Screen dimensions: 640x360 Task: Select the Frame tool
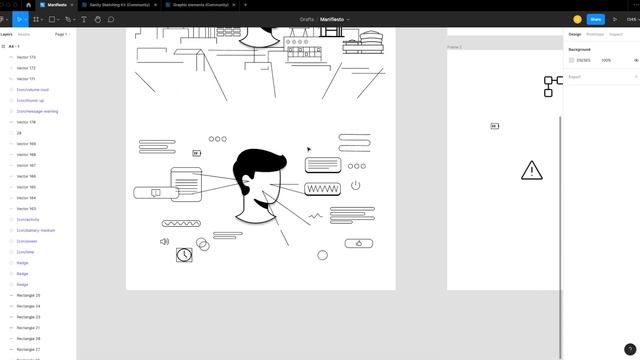(36, 19)
